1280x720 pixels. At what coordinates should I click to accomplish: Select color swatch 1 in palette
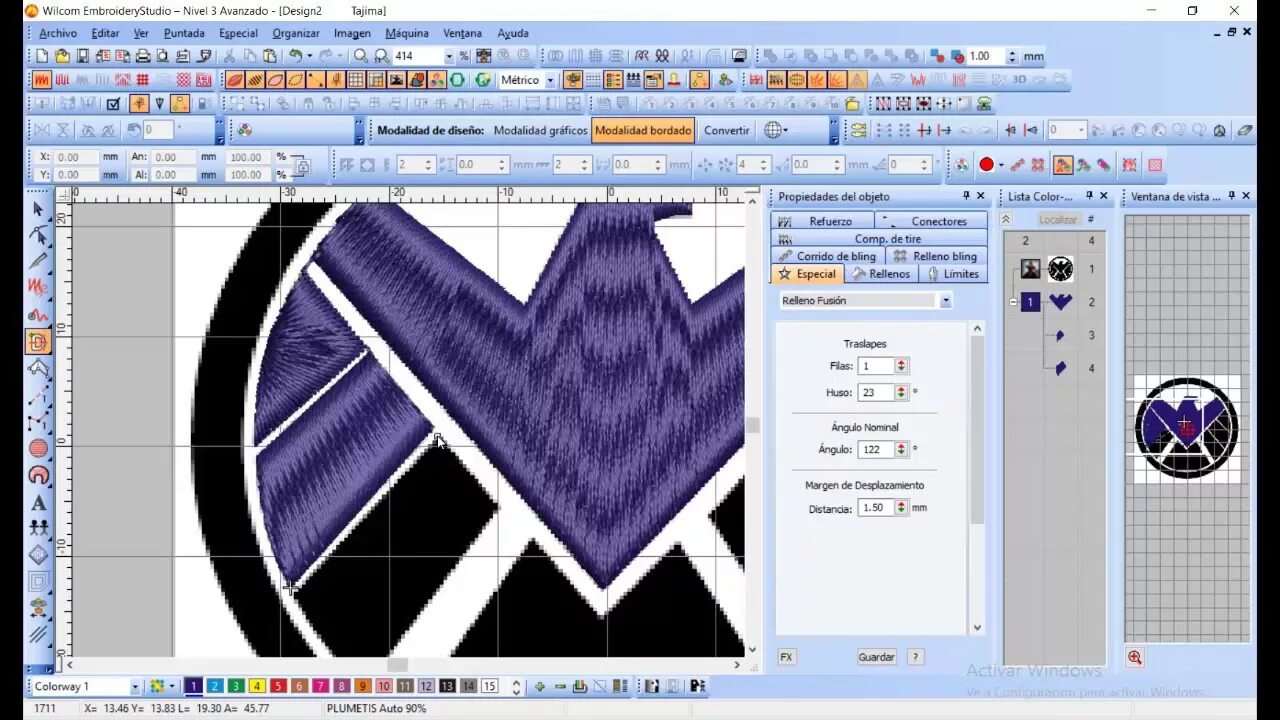(194, 686)
